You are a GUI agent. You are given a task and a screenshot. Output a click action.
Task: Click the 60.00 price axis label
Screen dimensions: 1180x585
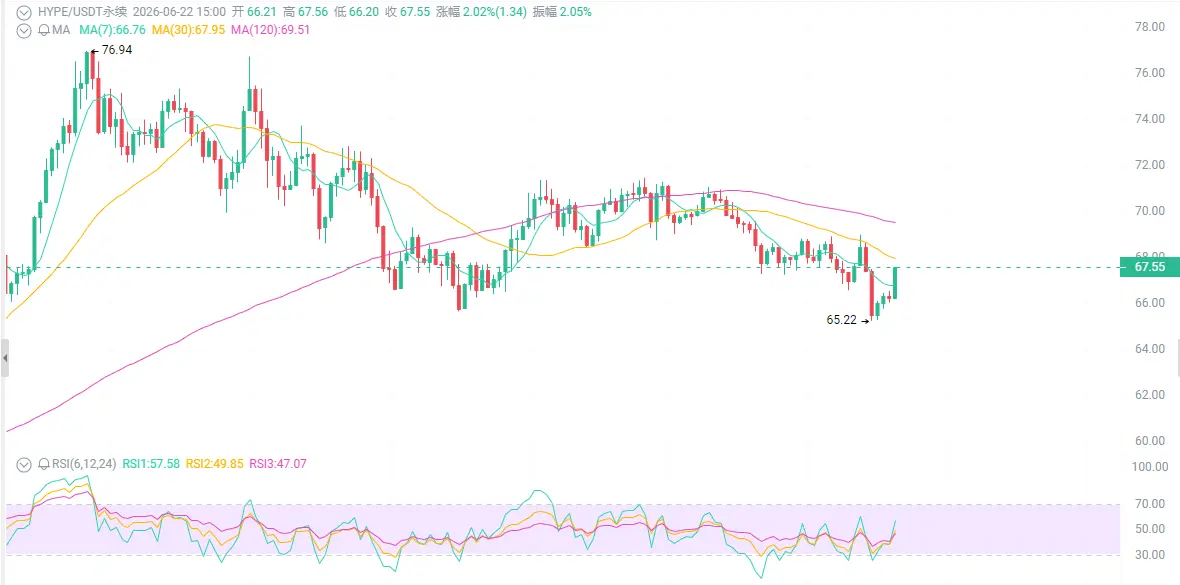point(1150,440)
